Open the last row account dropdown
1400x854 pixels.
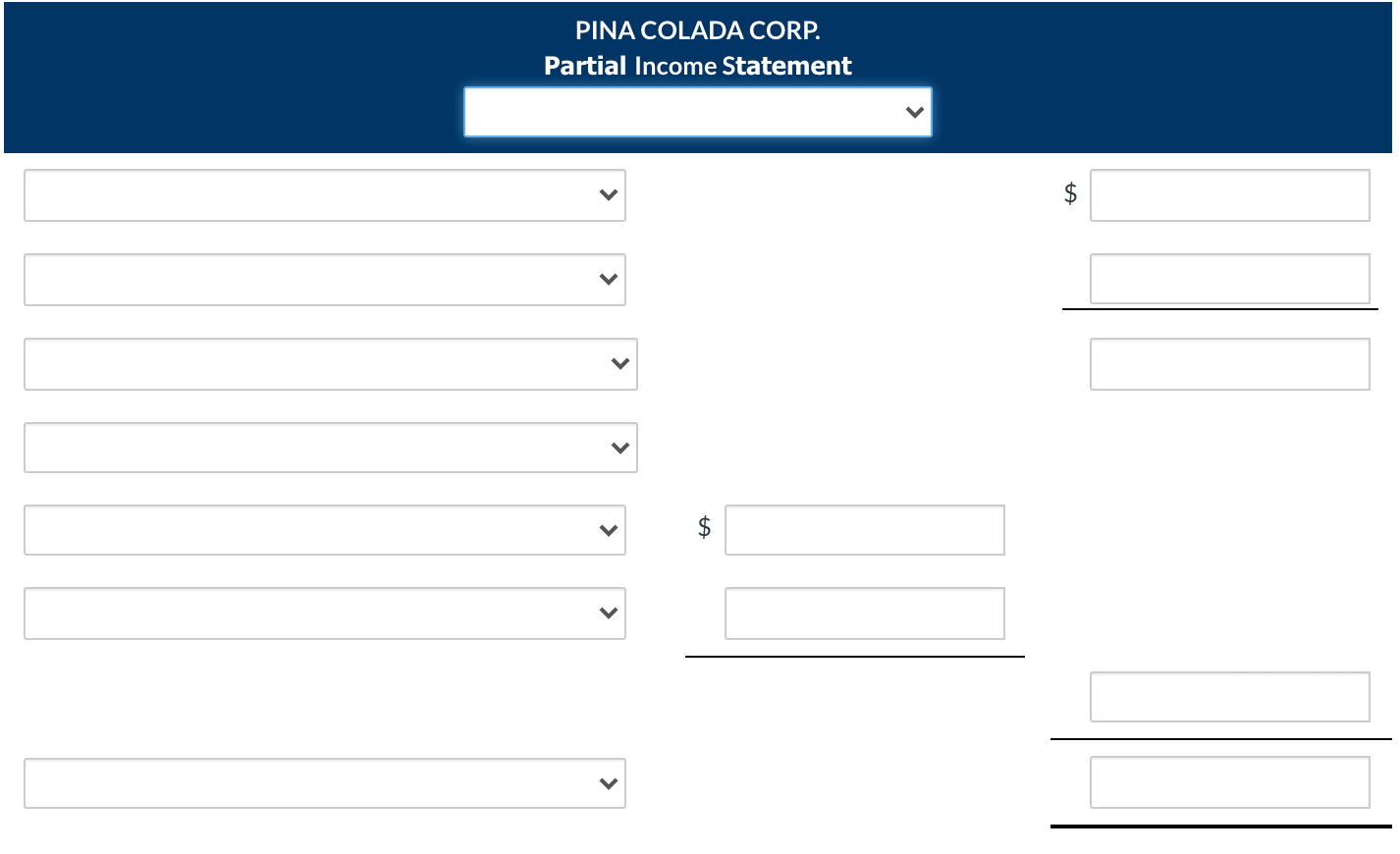coord(325,783)
